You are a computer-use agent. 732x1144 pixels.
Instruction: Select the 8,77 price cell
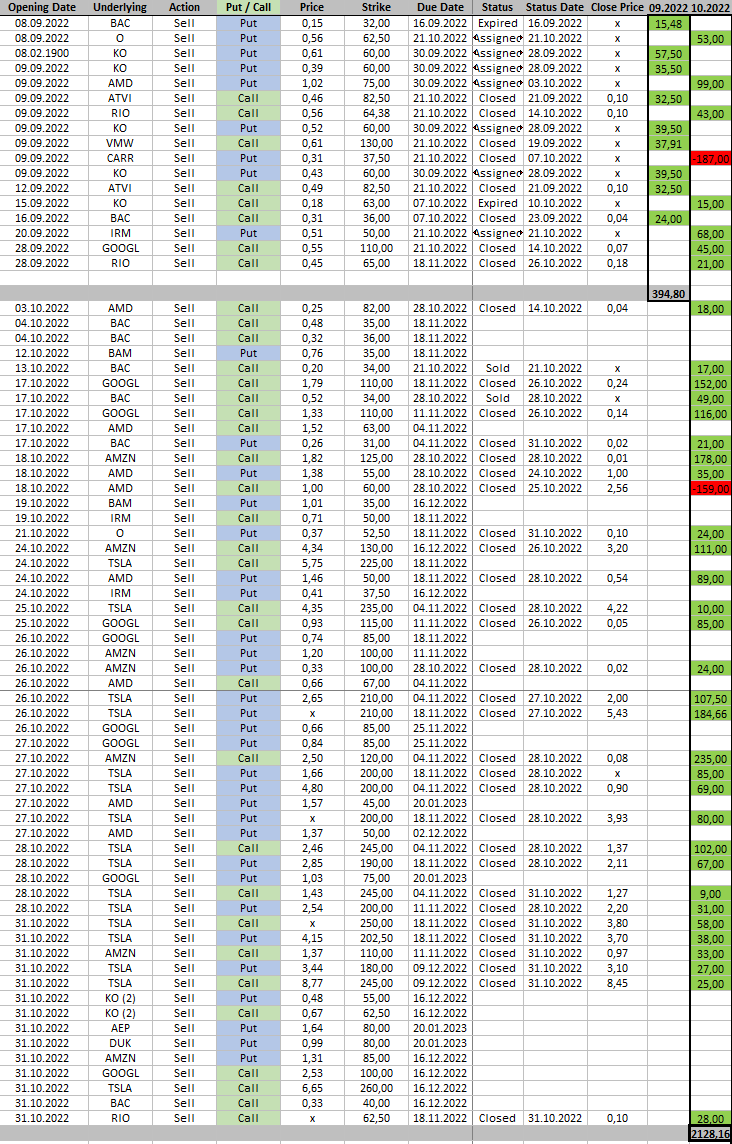point(312,983)
